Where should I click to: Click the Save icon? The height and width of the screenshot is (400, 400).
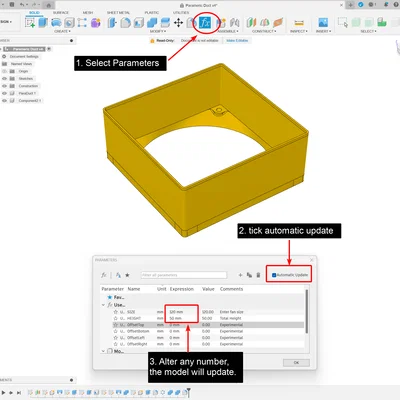[12, 5]
